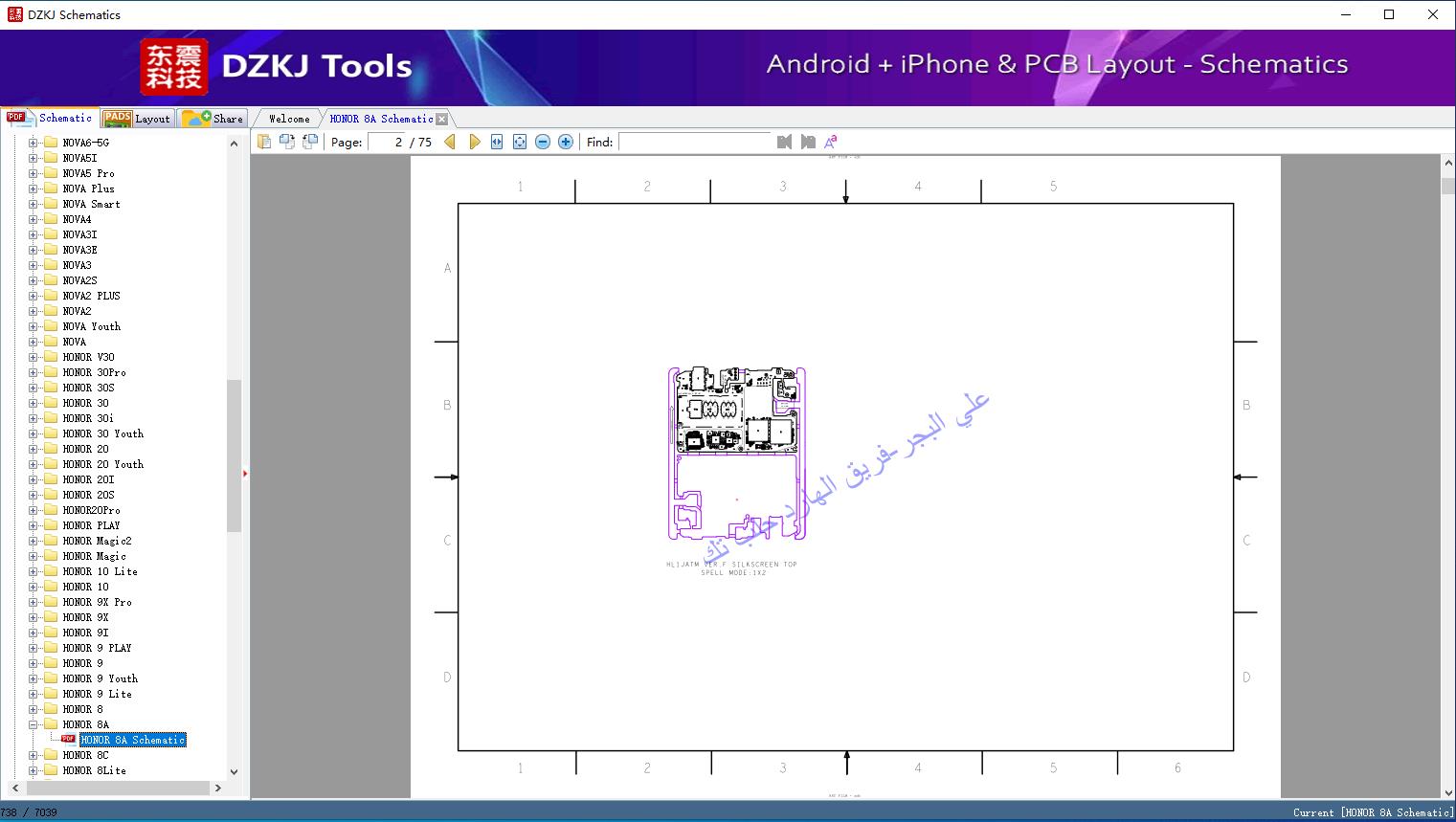Select the HONOR 8A Schematic document tab
Viewport: 1456px width, 822px height.
(x=381, y=119)
